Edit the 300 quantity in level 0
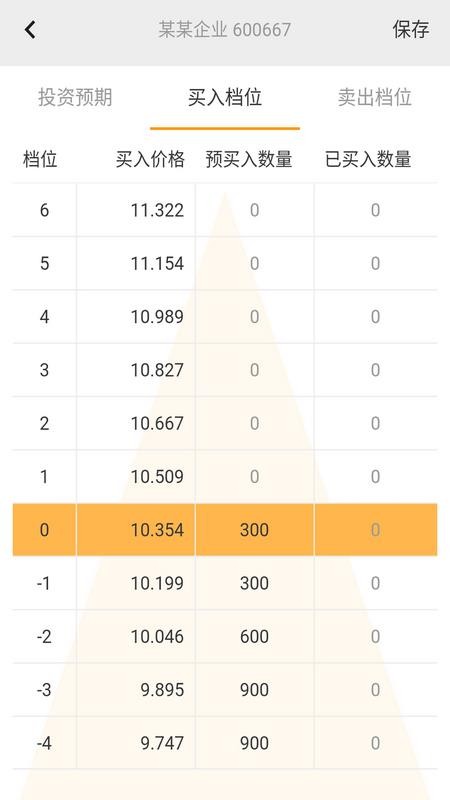 (x=255, y=530)
